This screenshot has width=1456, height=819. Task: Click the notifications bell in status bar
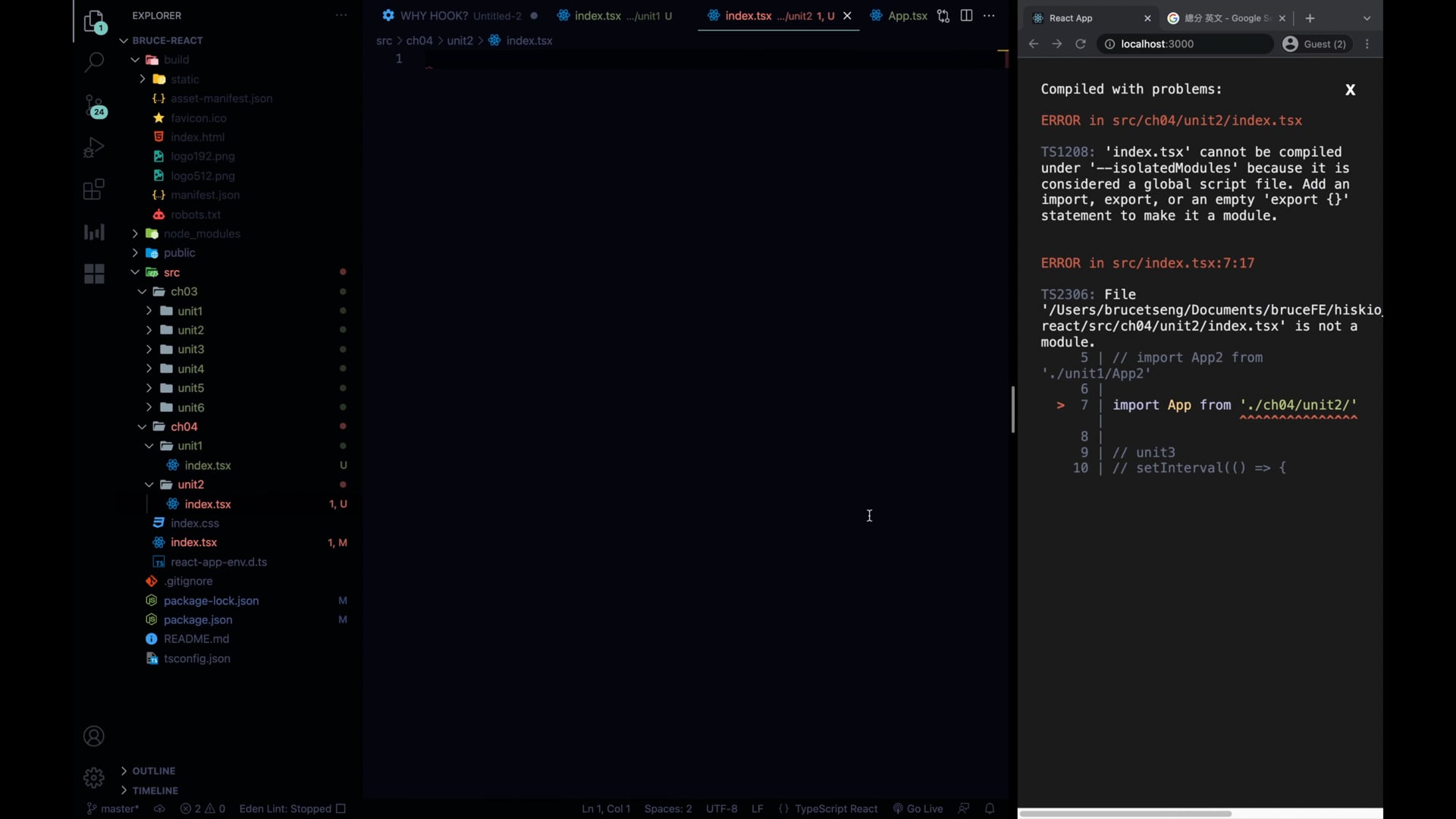(x=990, y=808)
